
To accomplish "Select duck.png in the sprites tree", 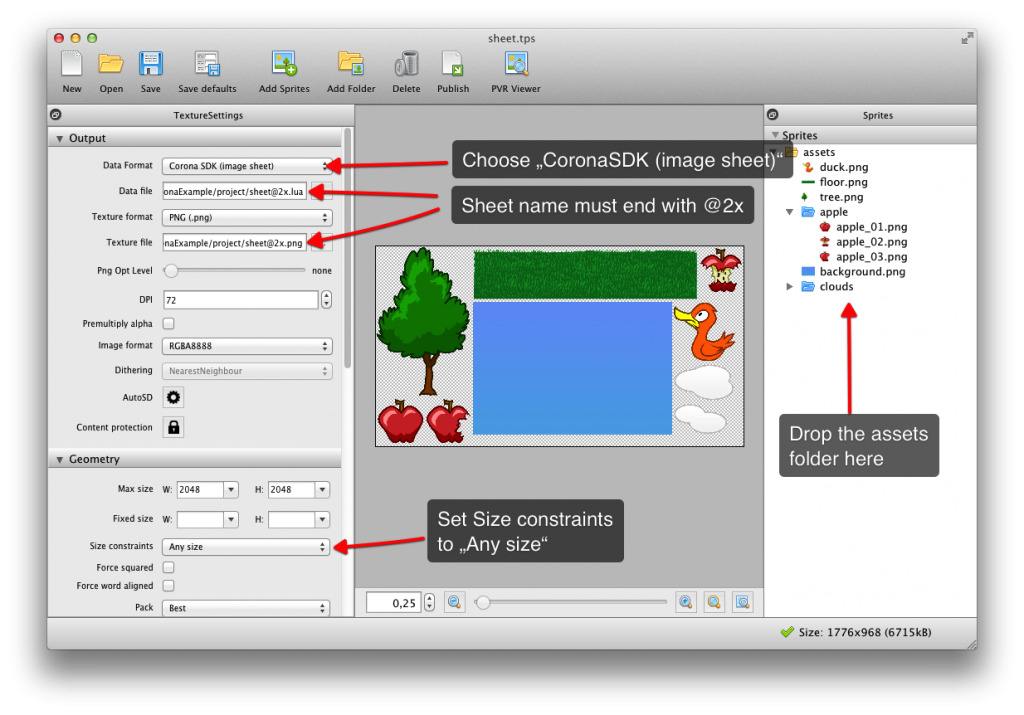I will tap(843, 168).
